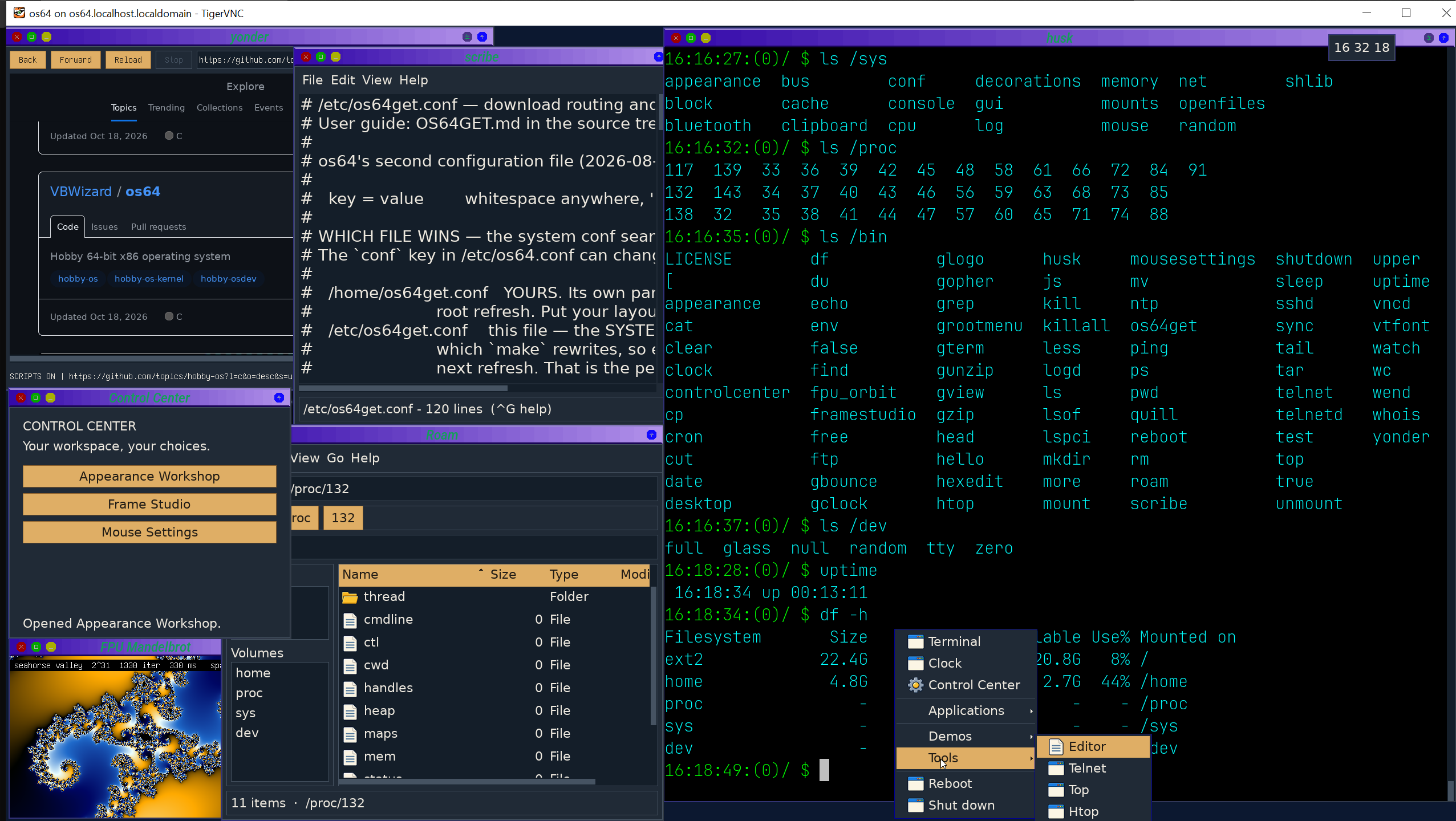This screenshot has height=821, width=1456.
Task: Select the cmdline file in Roam
Action: [494, 619]
